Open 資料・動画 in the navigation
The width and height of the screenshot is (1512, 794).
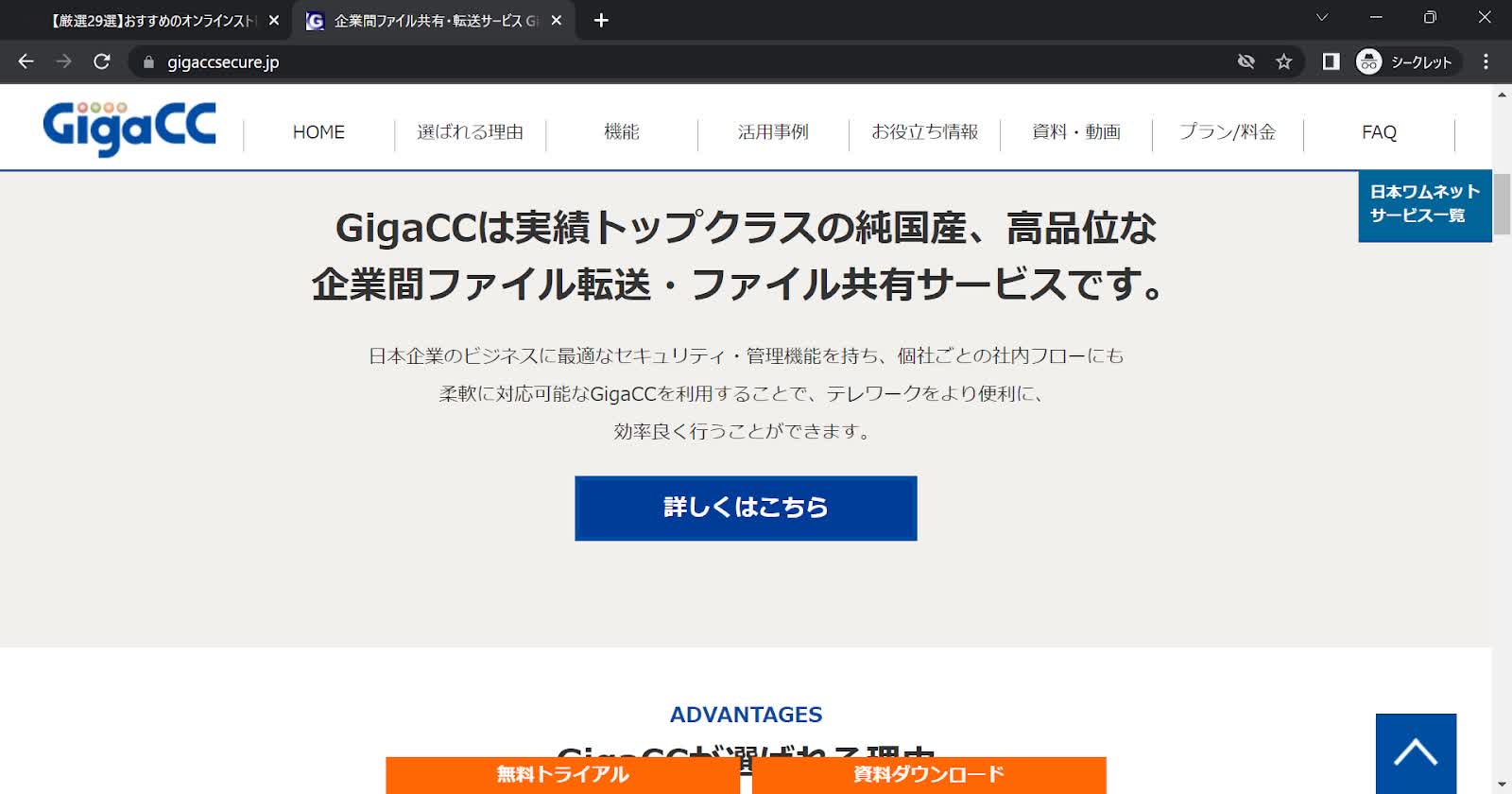(x=1076, y=132)
